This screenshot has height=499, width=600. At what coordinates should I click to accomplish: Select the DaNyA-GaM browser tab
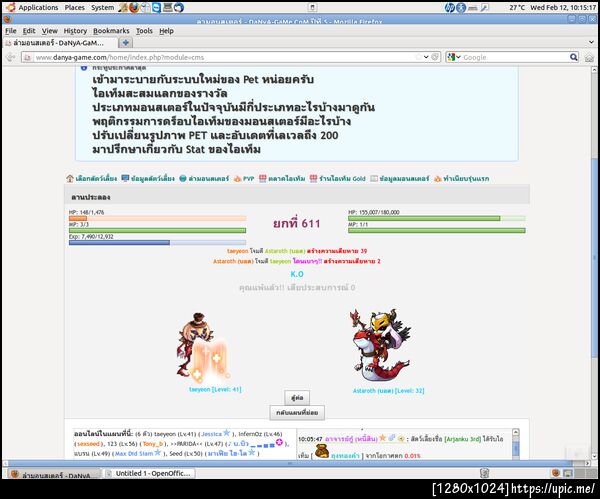pyautogui.click(x=59, y=43)
